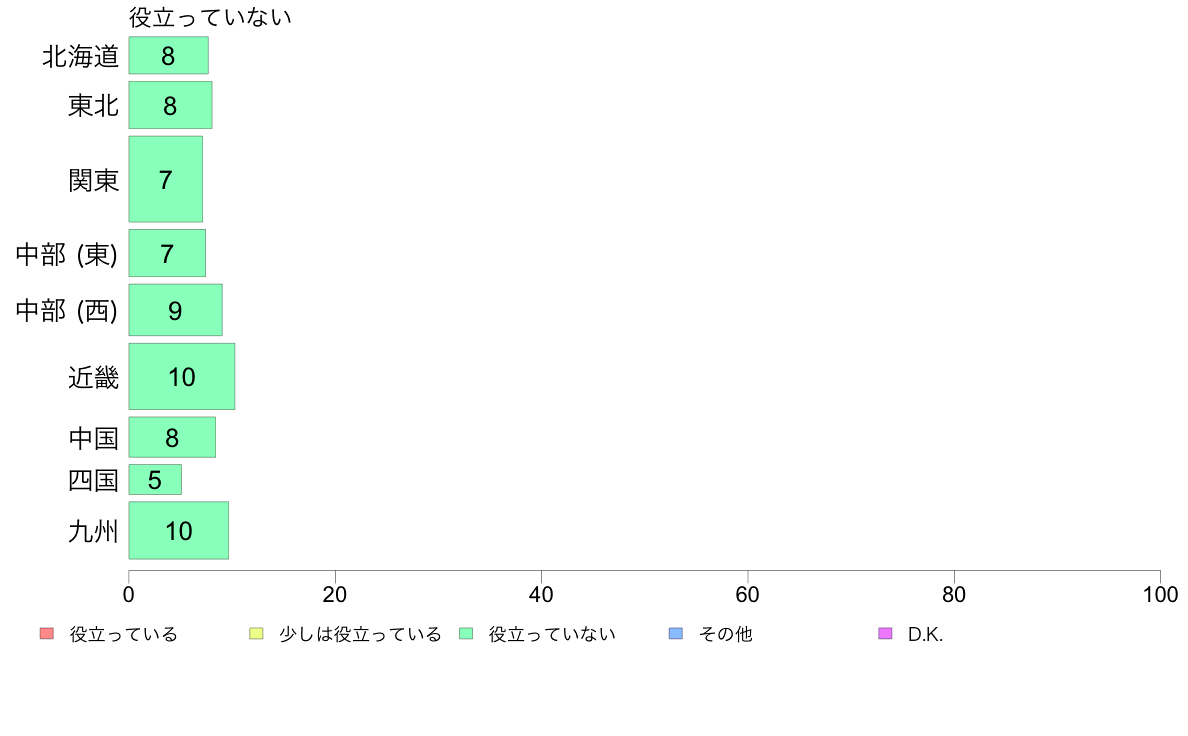
Task: Click the 役立っていない chart title
Action: coord(210,17)
